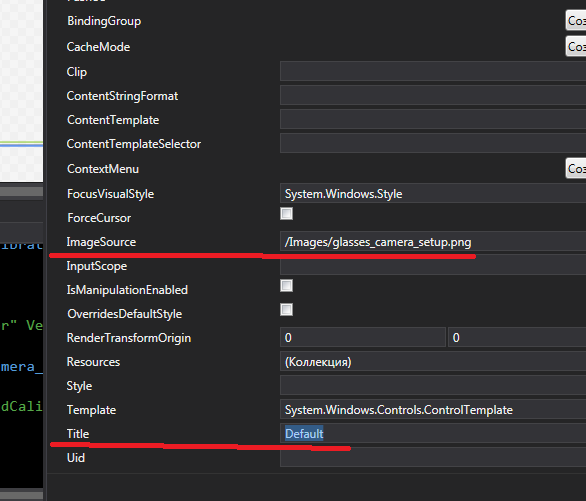The height and width of the screenshot is (501, 586).
Task: Select the CacheMode property label
Action: tap(98, 47)
